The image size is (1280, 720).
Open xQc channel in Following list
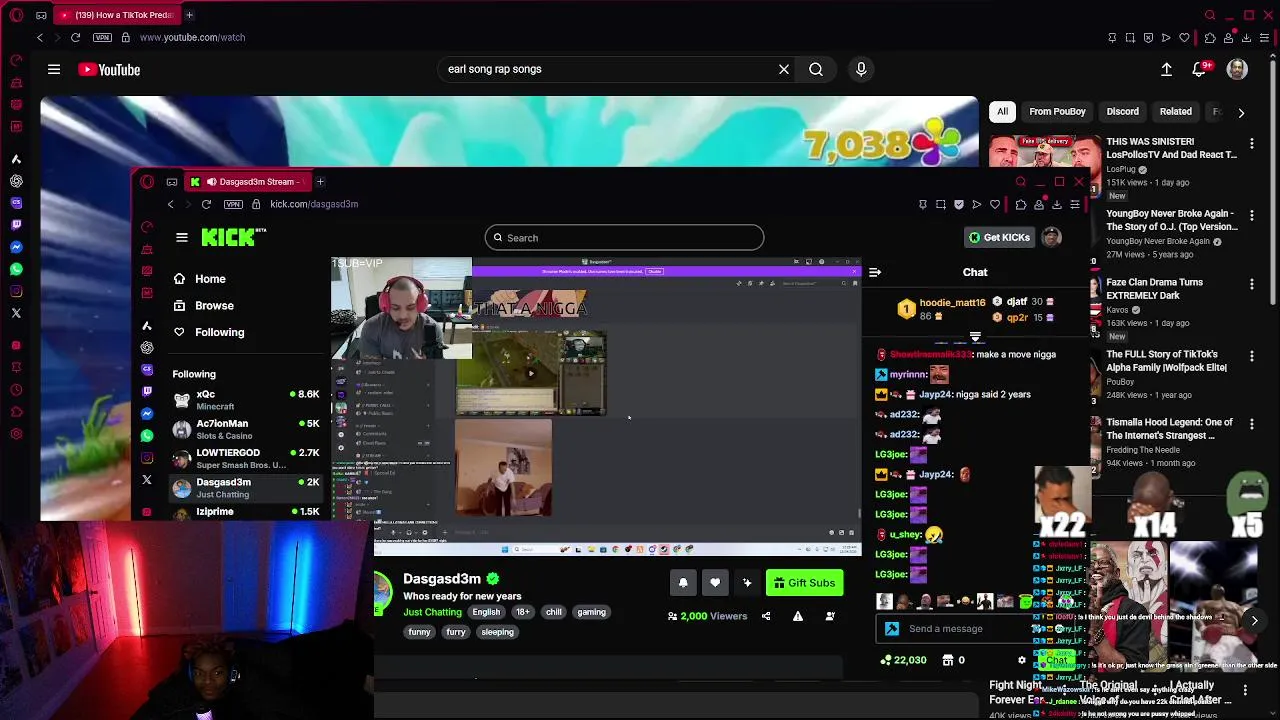[x=246, y=400]
